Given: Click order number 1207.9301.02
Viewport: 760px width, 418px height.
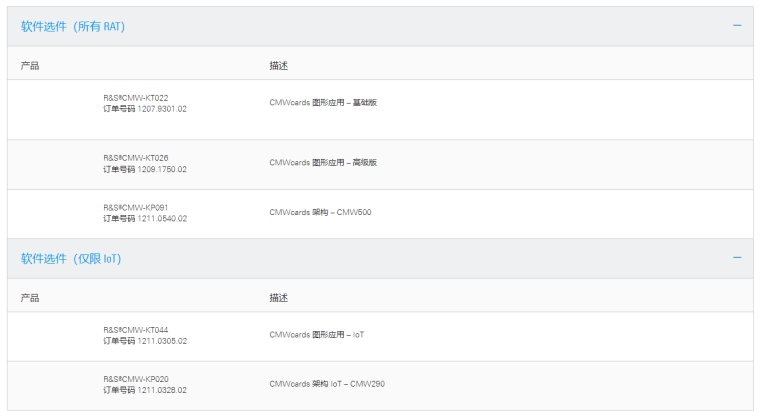Looking at the screenshot, I should coord(162,109).
